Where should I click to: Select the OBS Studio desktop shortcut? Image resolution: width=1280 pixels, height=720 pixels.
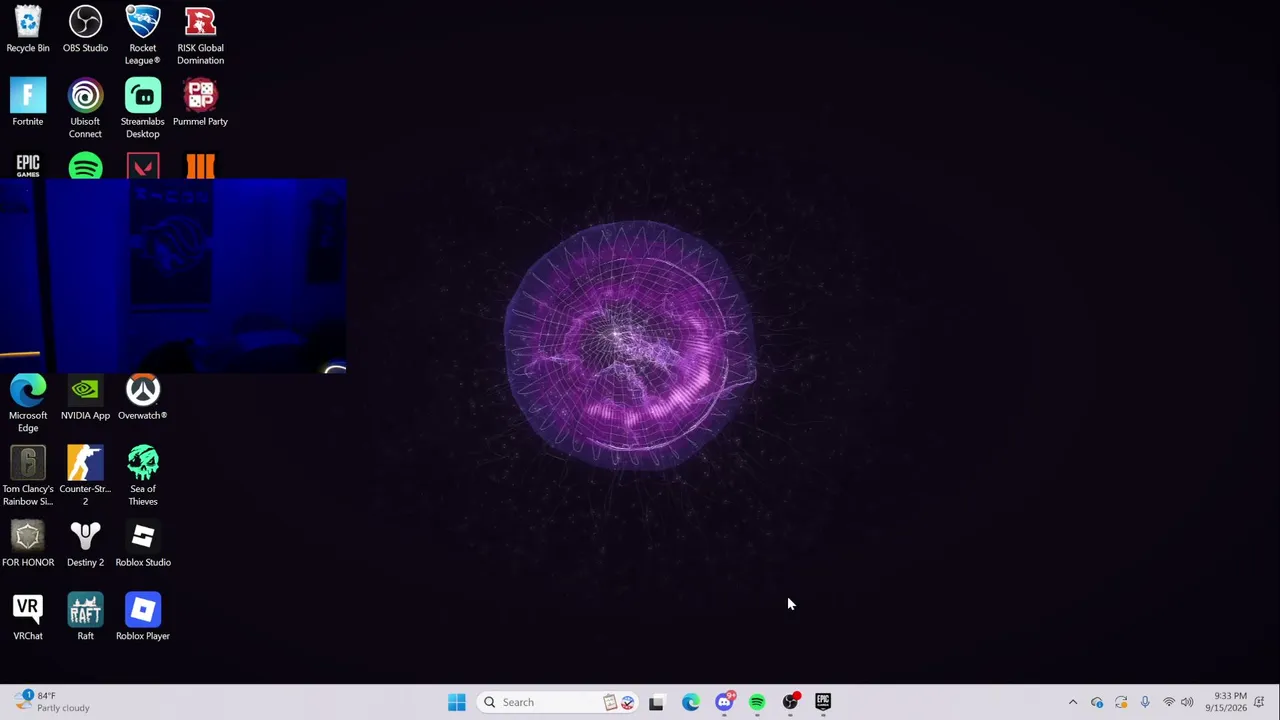coord(85,30)
